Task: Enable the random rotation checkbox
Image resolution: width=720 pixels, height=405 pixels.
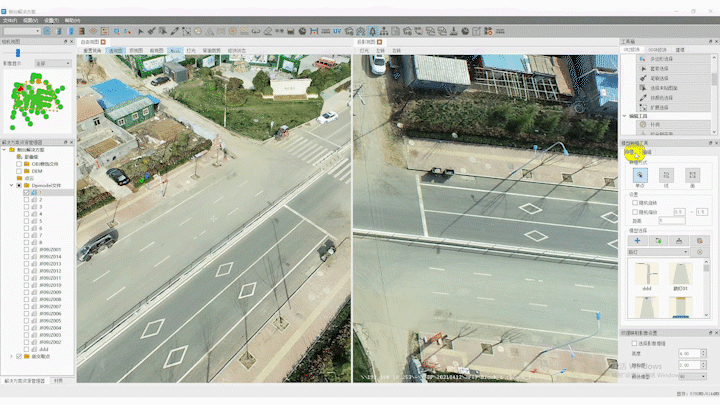Action: 635,203
